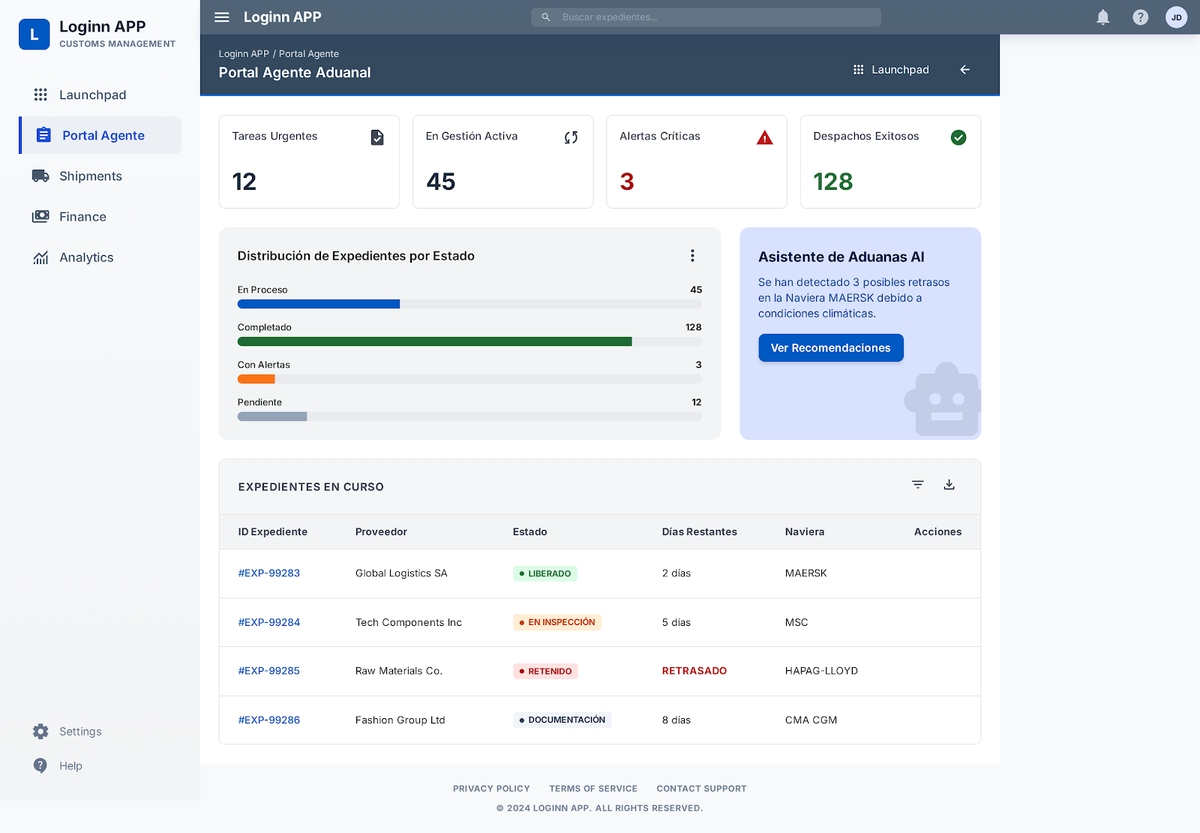This screenshot has height=833, width=1200.
Task: Click the Tareas Urgentes clipboard icon
Action: coord(377,137)
